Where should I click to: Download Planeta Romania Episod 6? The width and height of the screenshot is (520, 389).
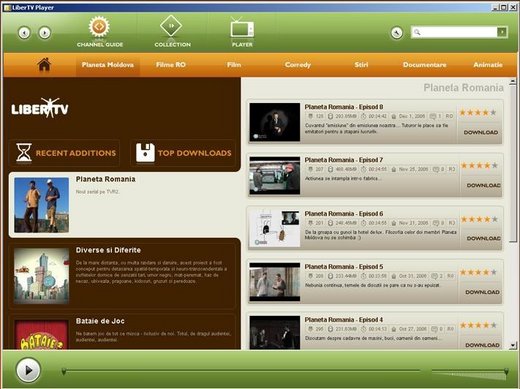pyautogui.click(x=483, y=238)
